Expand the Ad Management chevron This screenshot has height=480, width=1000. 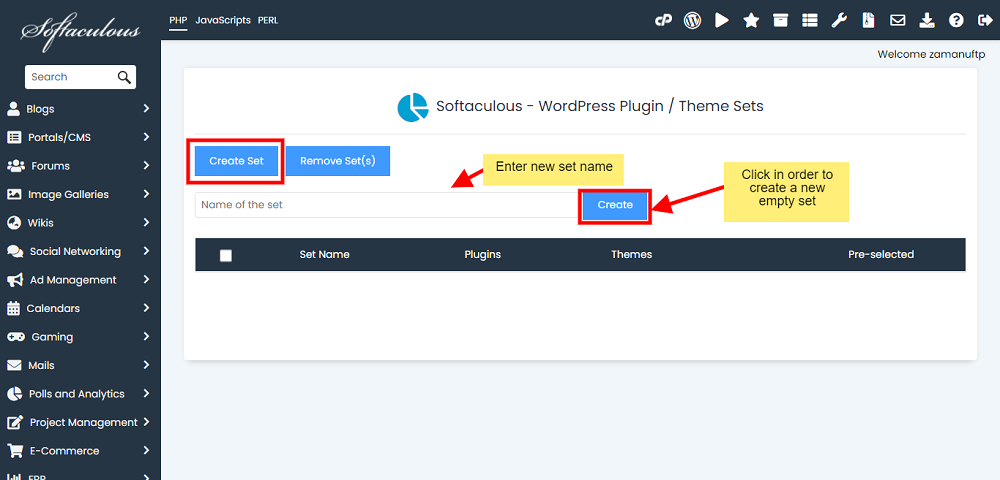[146, 279]
